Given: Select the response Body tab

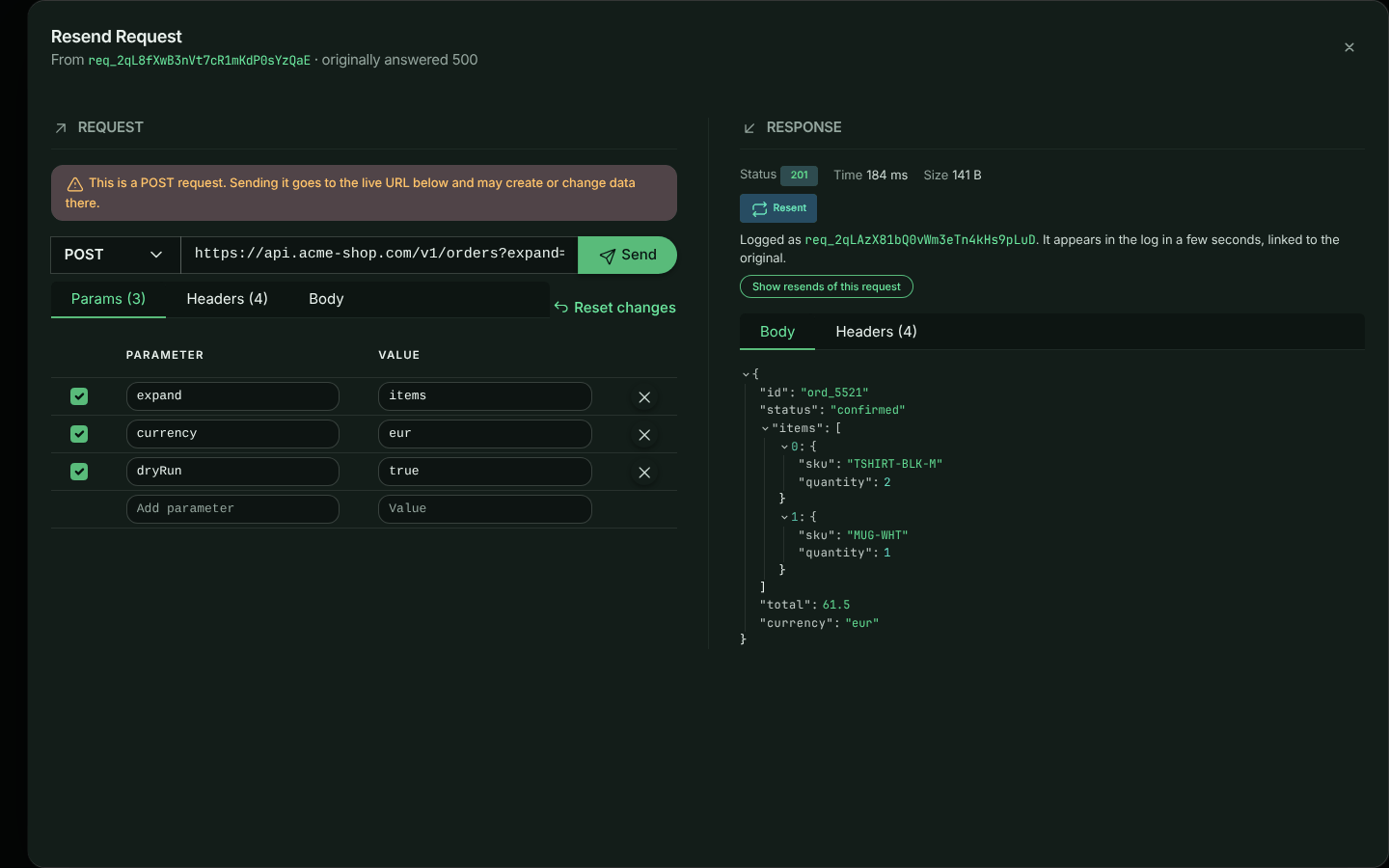Looking at the screenshot, I should pyautogui.click(x=777, y=332).
